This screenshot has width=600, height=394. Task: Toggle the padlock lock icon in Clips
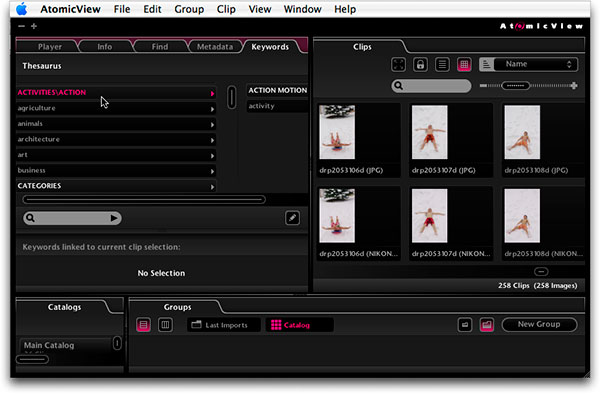420,64
